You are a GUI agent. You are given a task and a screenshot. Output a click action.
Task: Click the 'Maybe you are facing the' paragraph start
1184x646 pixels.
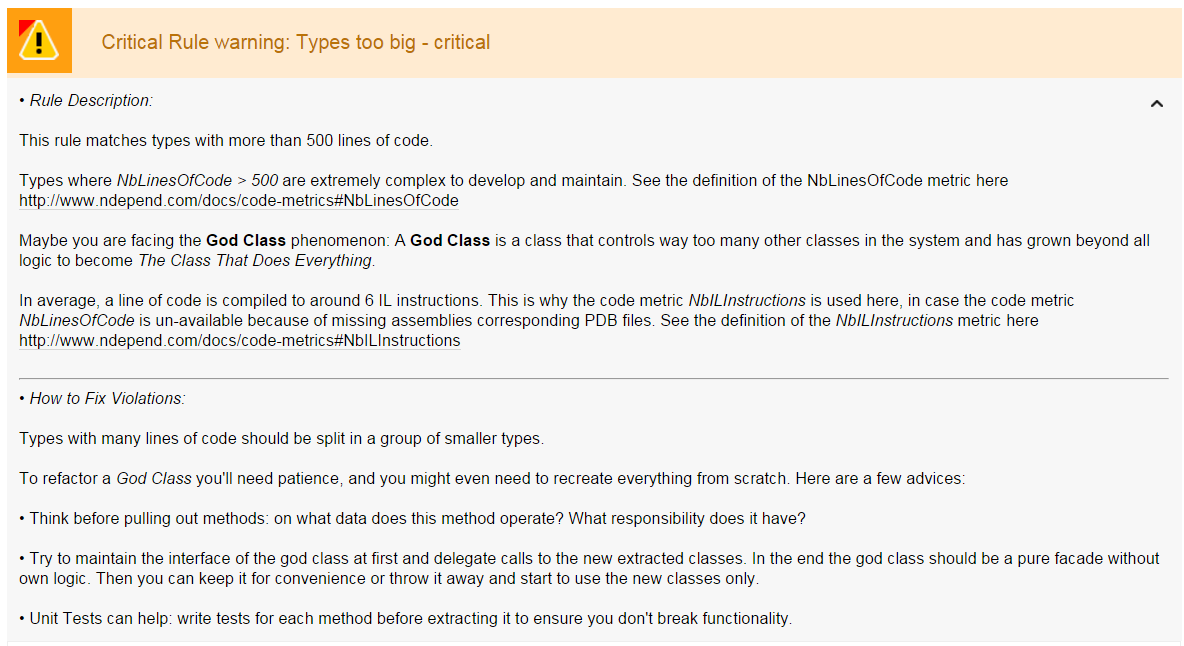tap(112, 241)
